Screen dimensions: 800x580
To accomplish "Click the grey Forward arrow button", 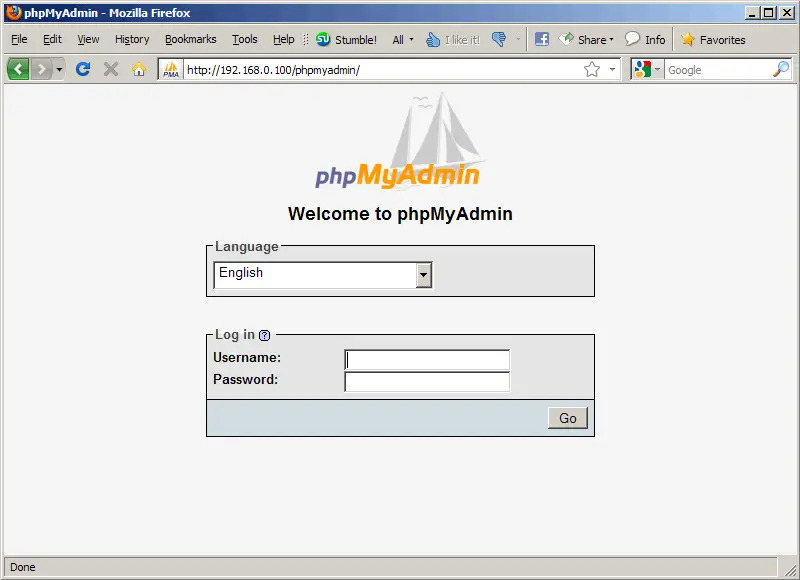I will point(42,69).
